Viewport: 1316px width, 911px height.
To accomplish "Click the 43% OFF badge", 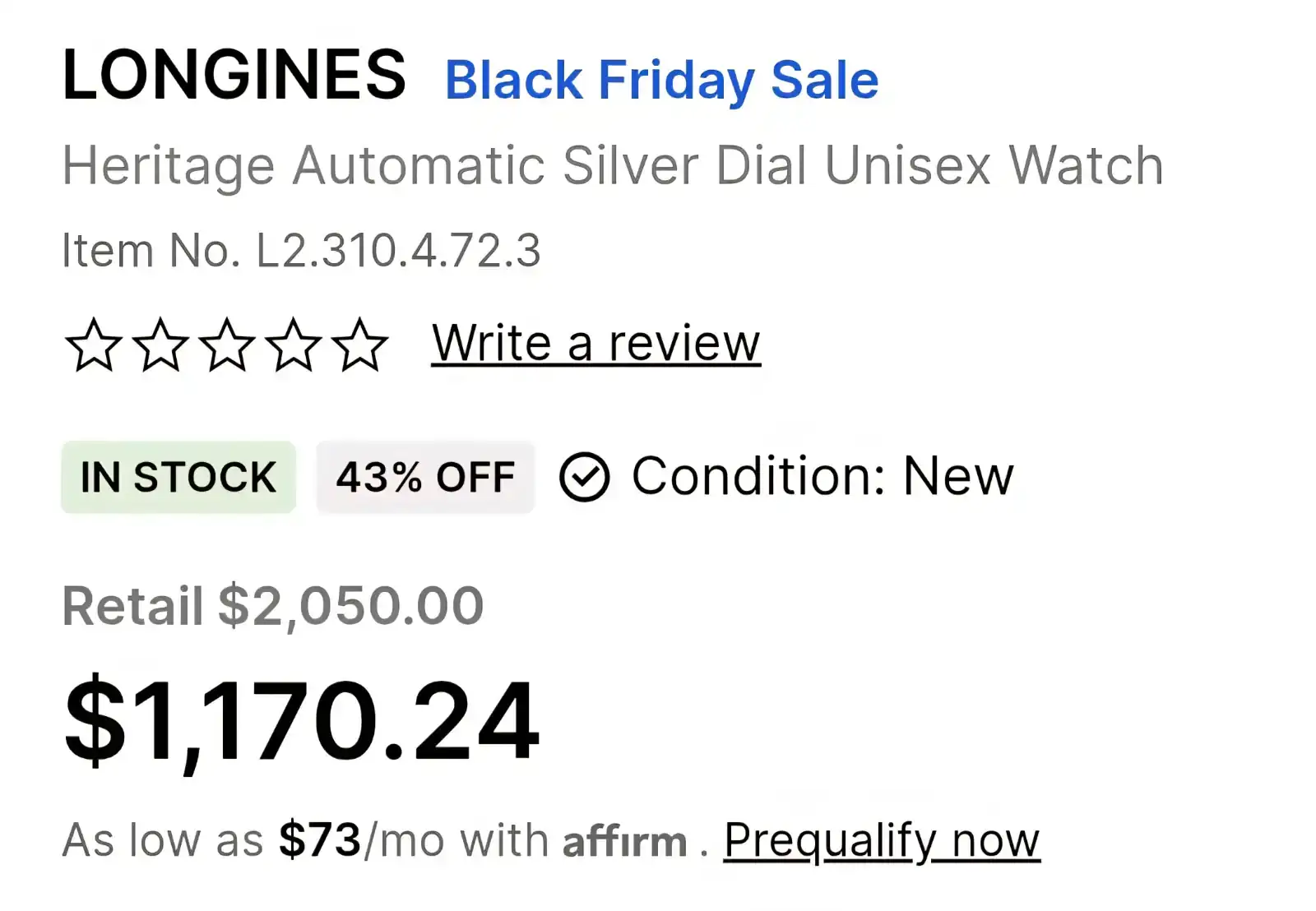I will [x=425, y=477].
